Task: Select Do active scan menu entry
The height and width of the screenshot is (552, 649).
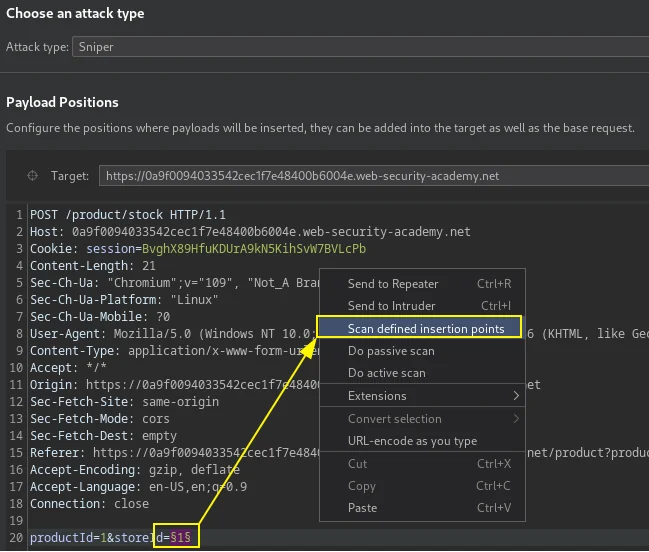Action: click(422, 373)
